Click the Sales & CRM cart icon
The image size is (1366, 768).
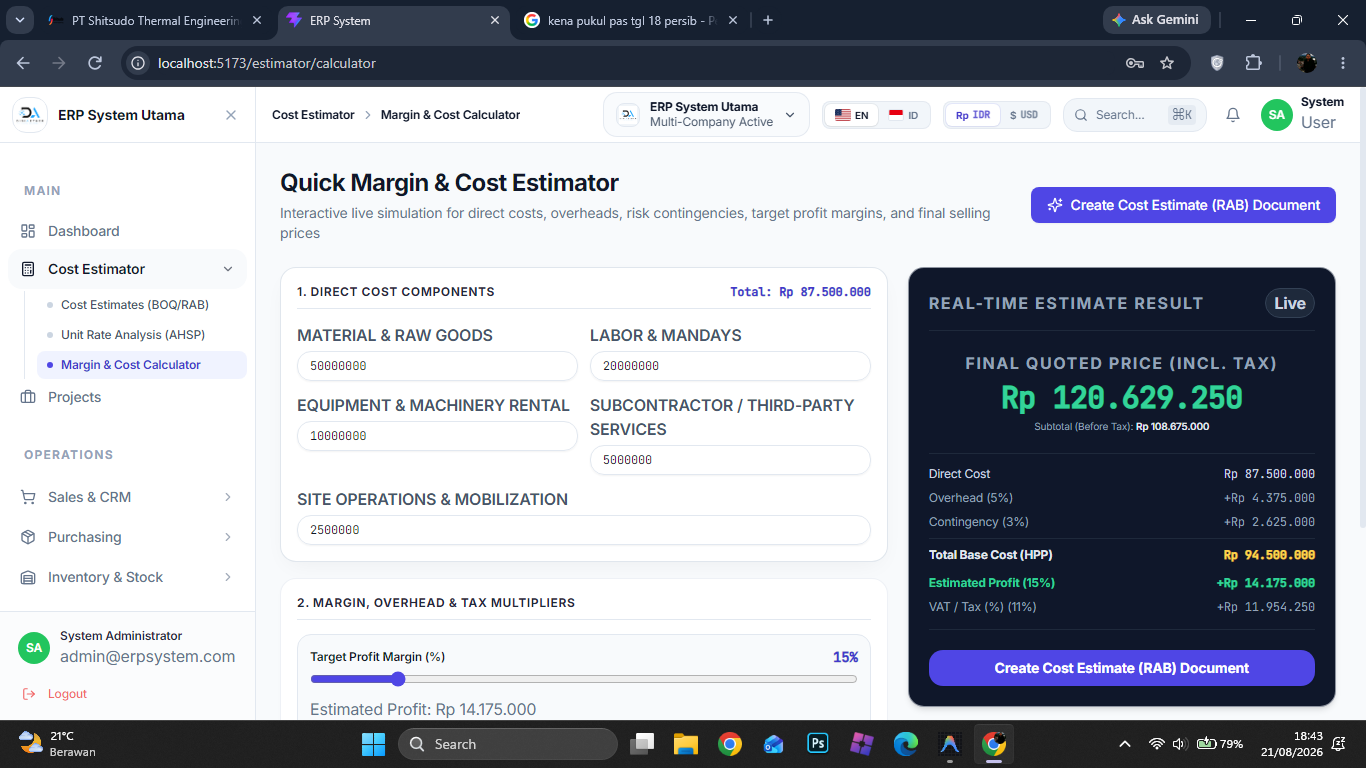28,497
